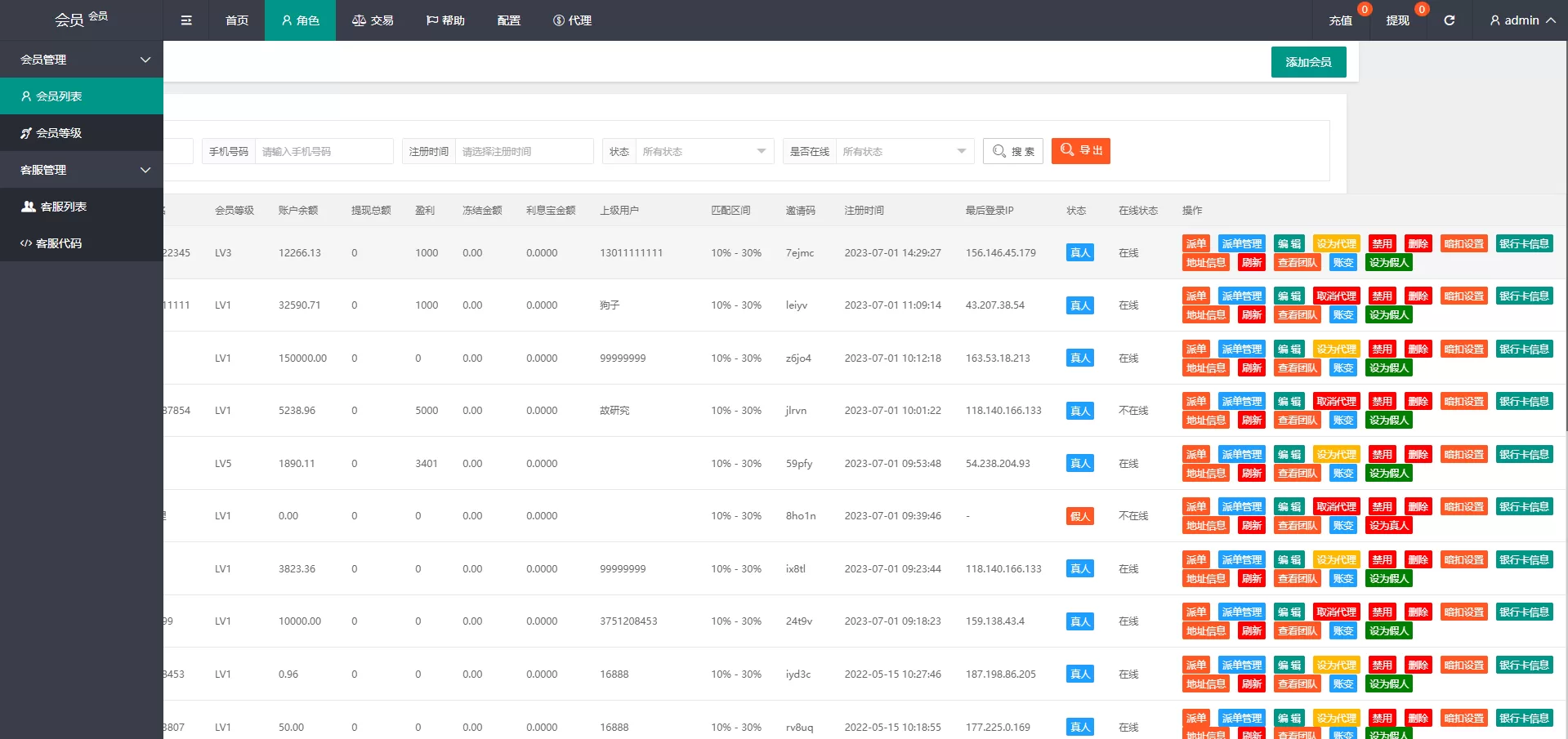Open the 是否在线 online filter dropdown
The image size is (1568, 739).
pos(904,151)
